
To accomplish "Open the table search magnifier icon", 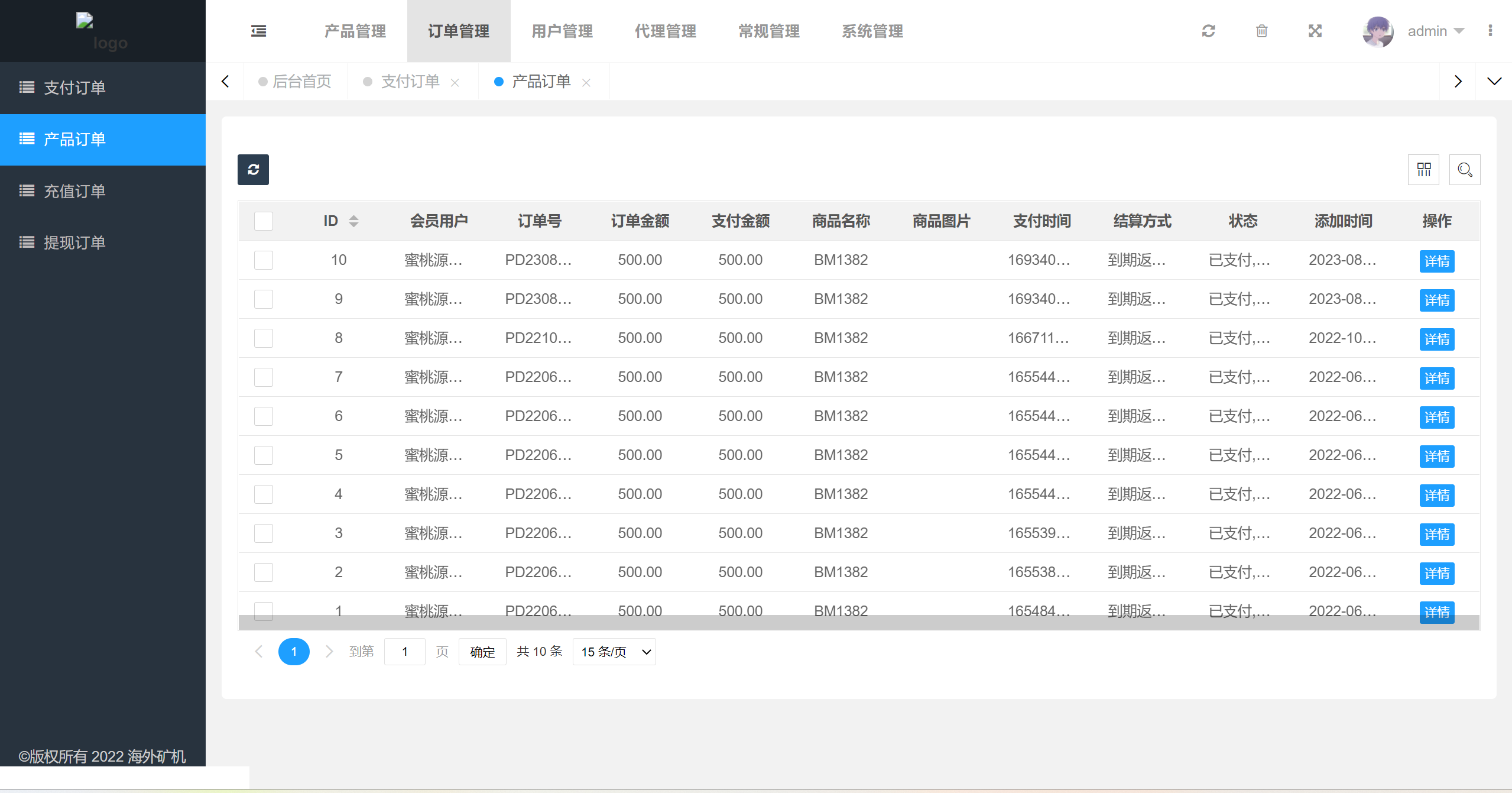I will (x=1465, y=170).
